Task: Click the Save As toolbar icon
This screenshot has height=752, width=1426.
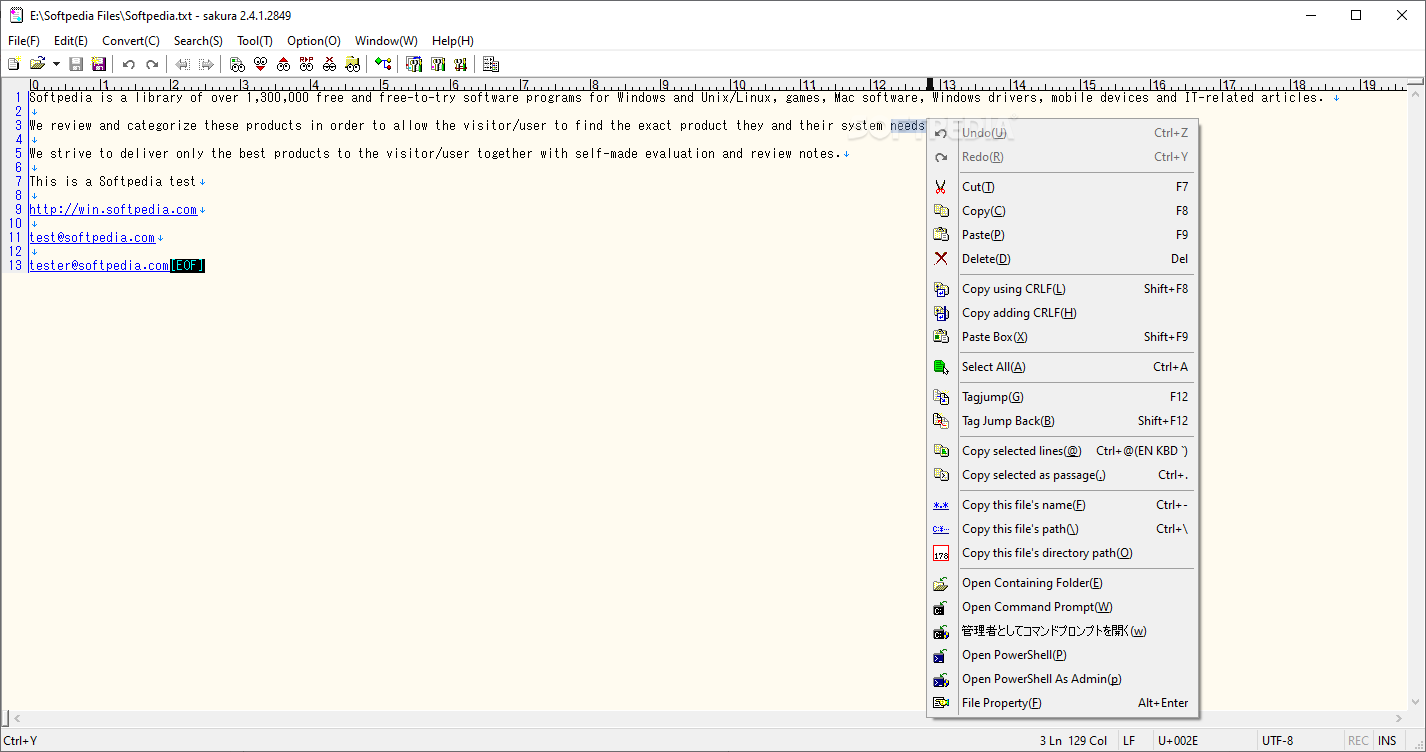Action: [99, 64]
